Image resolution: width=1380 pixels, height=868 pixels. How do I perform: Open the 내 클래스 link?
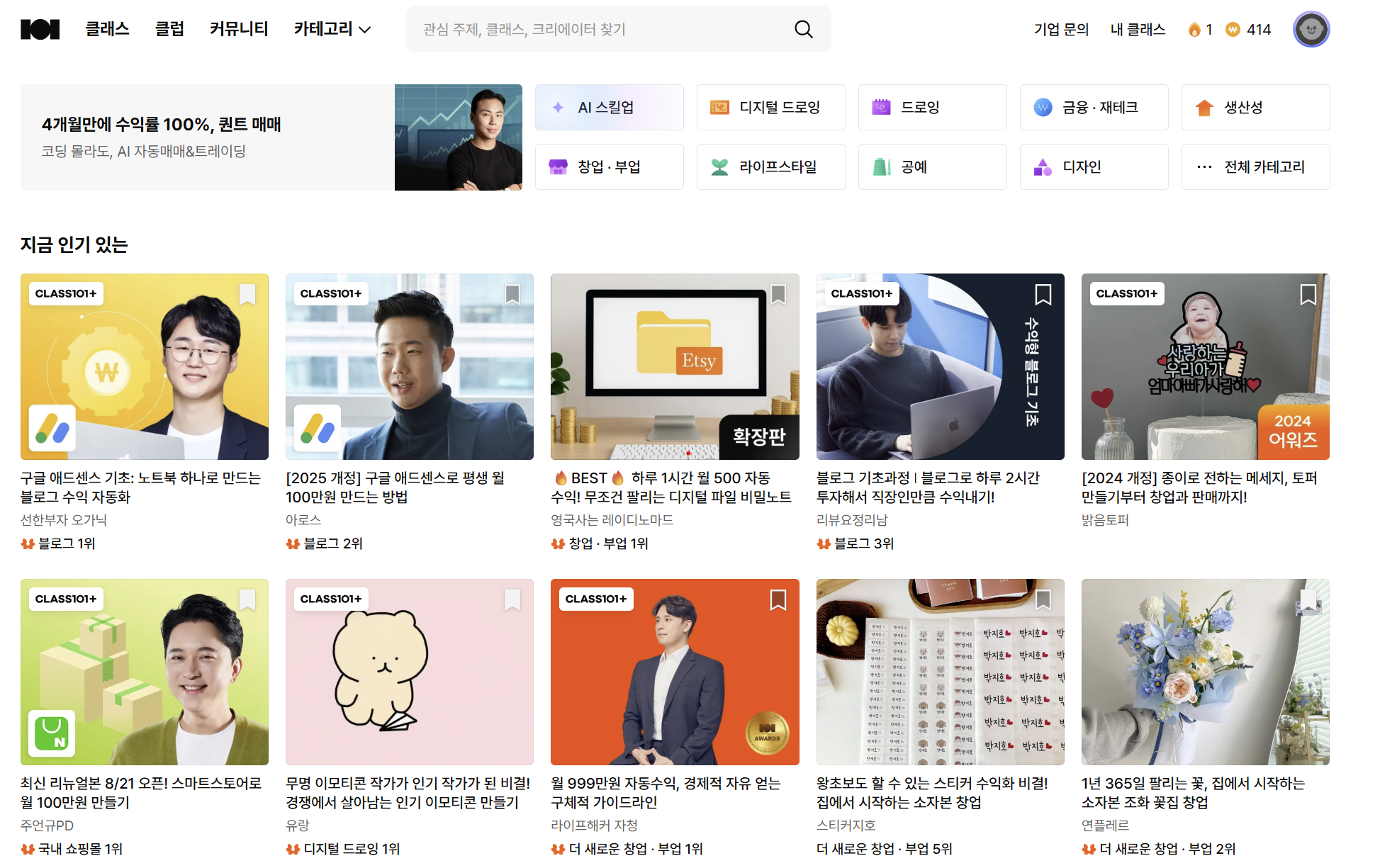[x=1138, y=30]
